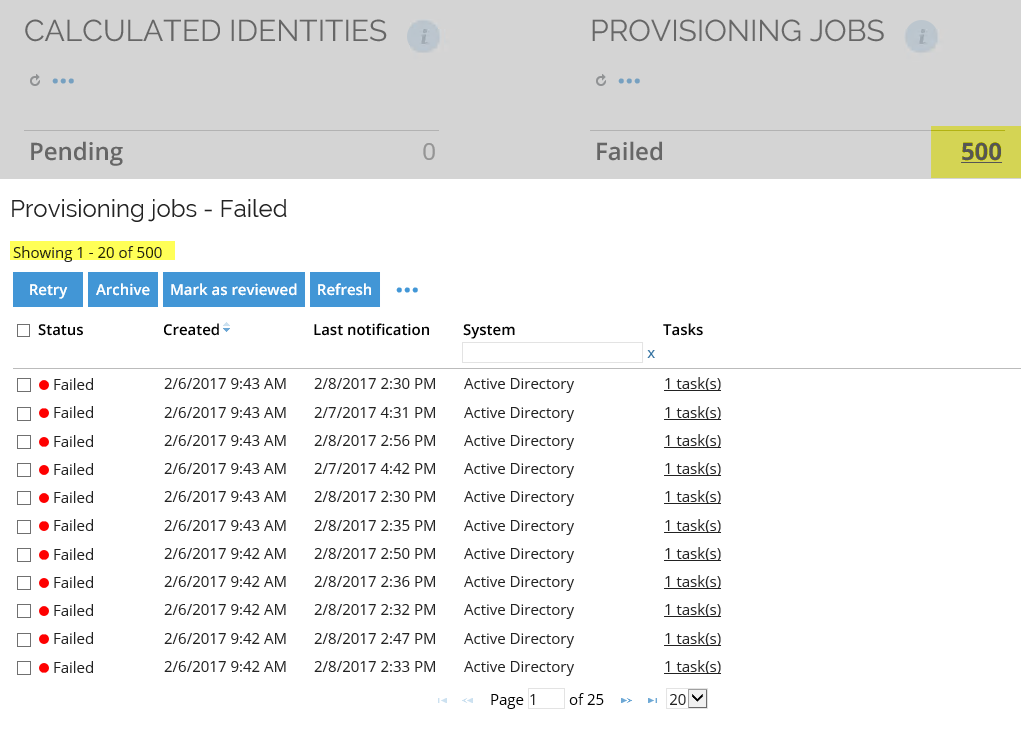
Task: Click the System filter text box
Action: tap(552, 353)
